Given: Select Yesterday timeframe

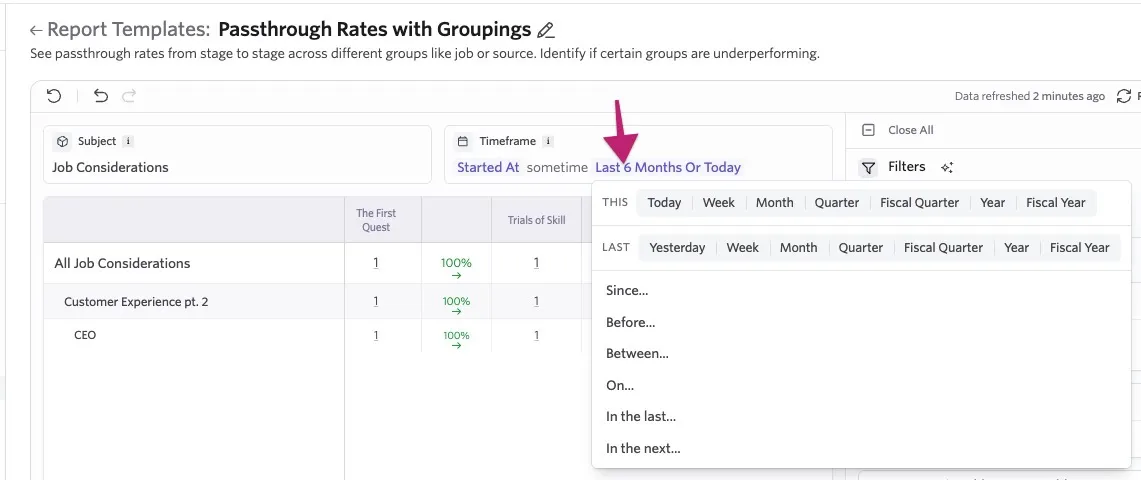Looking at the screenshot, I should (x=677, y=248).
